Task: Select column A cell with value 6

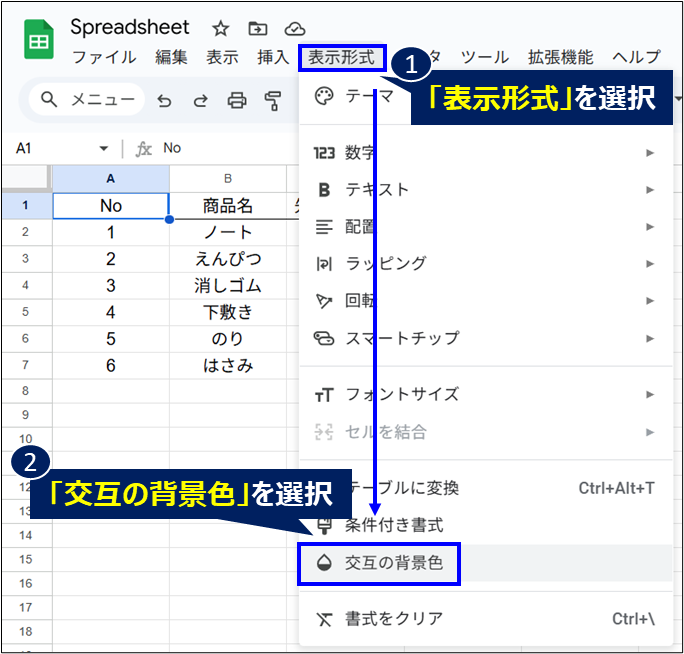Action: coord(111,366)
